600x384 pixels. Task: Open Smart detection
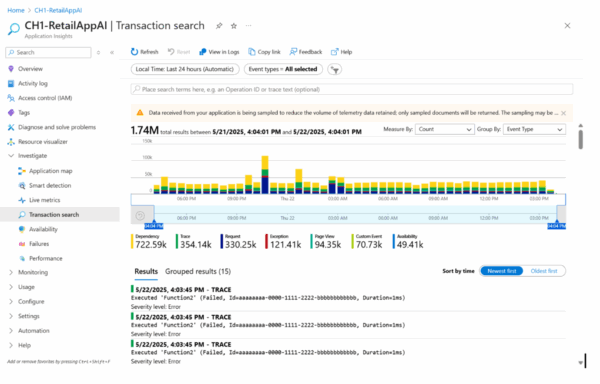click(x=50, y=186)
